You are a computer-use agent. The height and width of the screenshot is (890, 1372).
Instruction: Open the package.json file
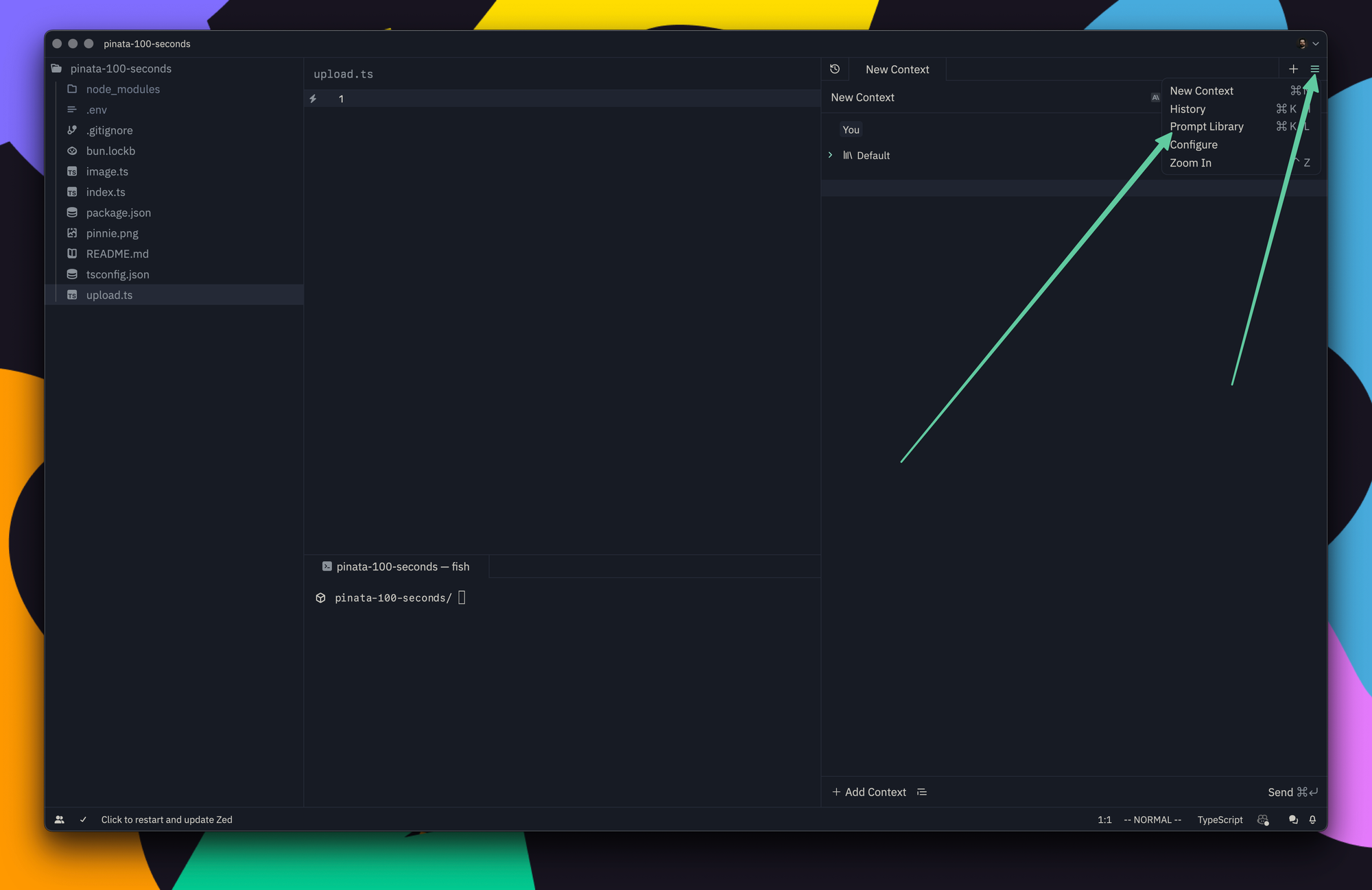coord(118,213)
